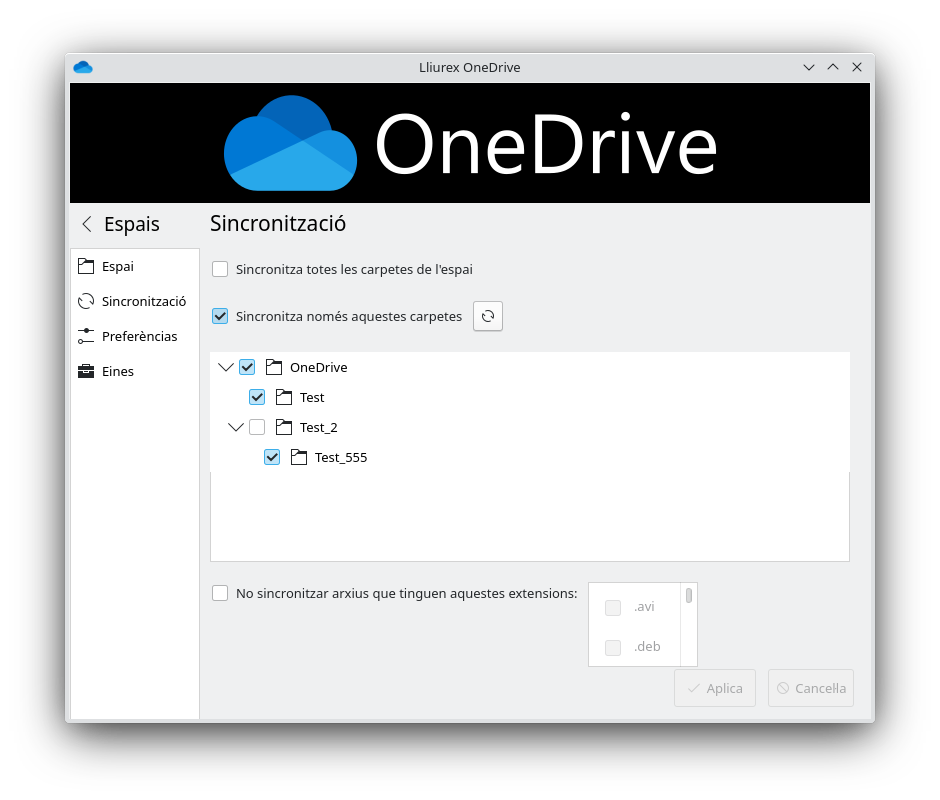This screenshot has height=800, width=940.
Task: Click the folder icon beside Test_2
Action: point(283,427)
